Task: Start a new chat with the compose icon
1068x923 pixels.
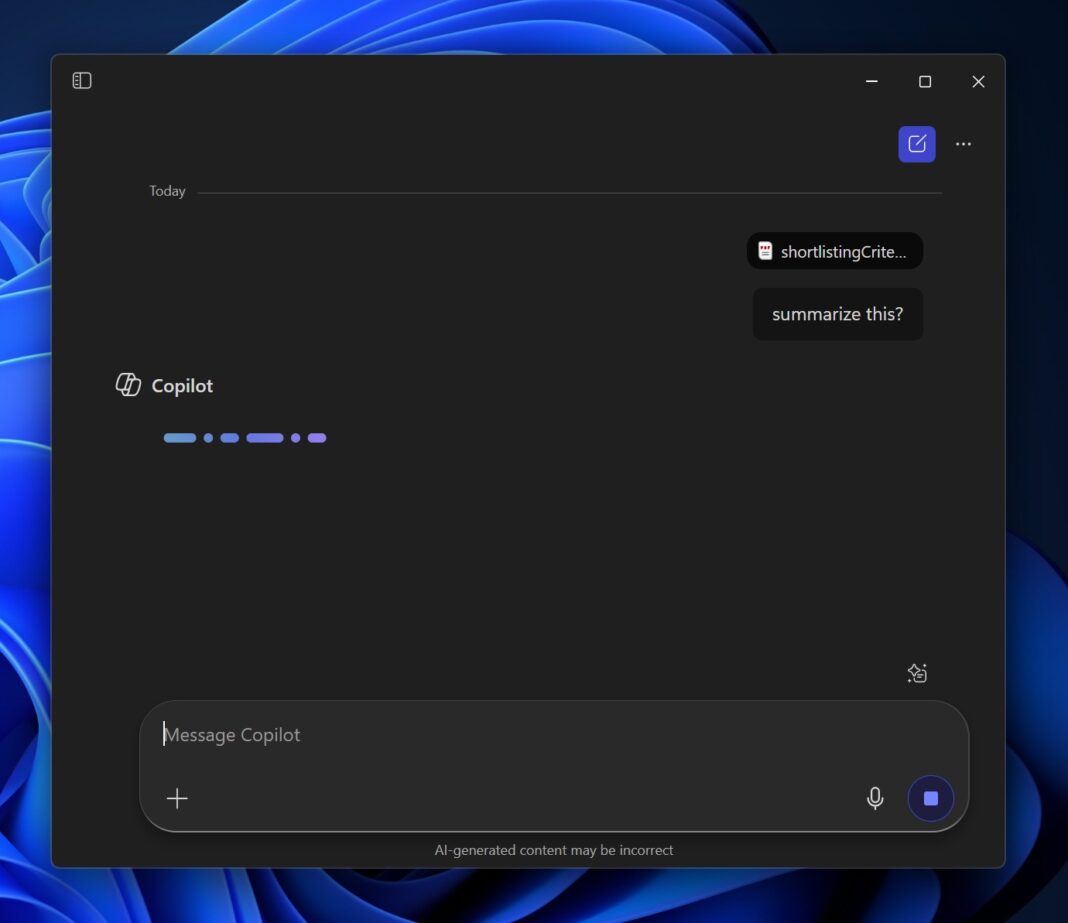Action: pyautogui.click(x=916, y=143)
